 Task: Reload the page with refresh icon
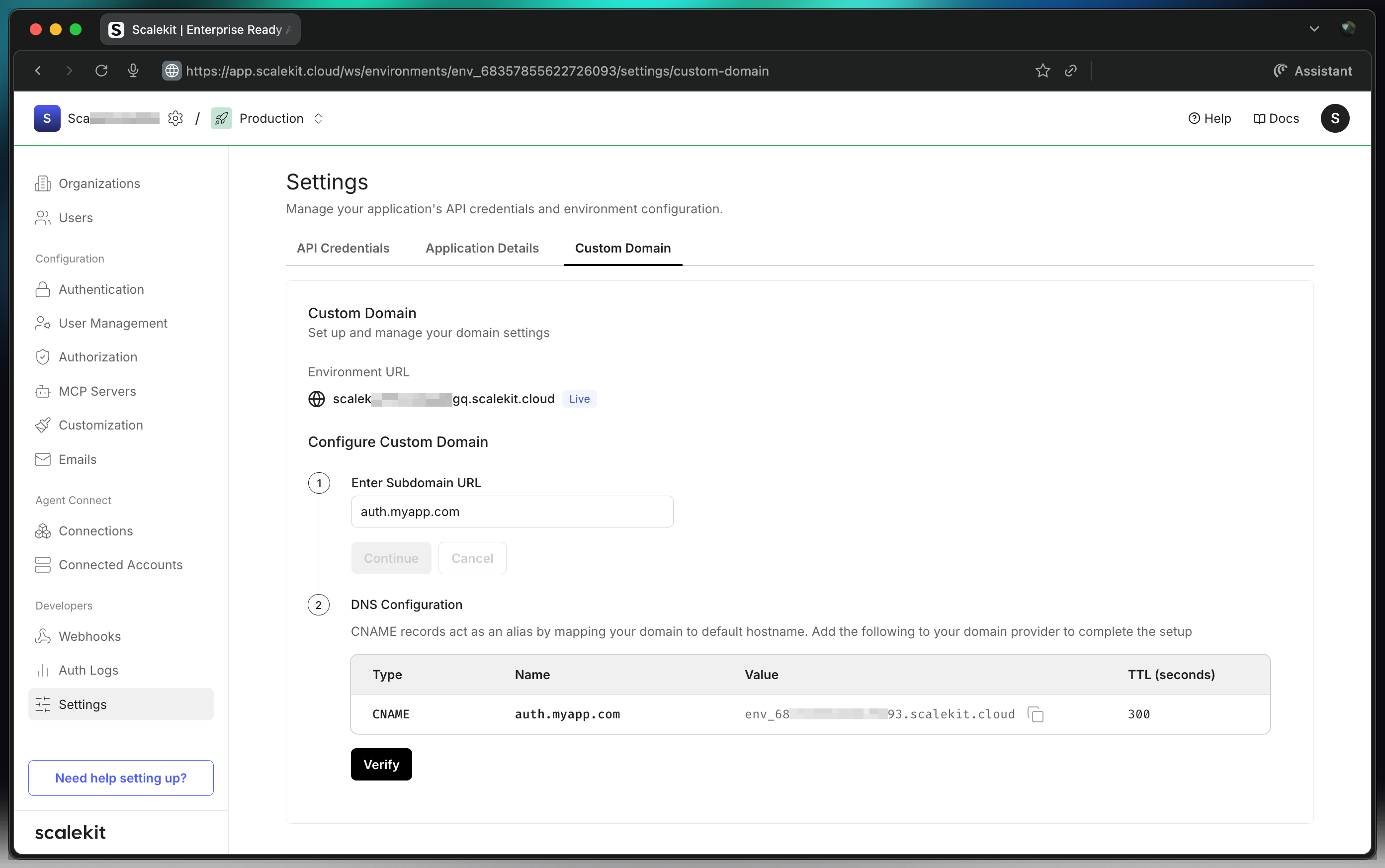click(x=101, y=71)
